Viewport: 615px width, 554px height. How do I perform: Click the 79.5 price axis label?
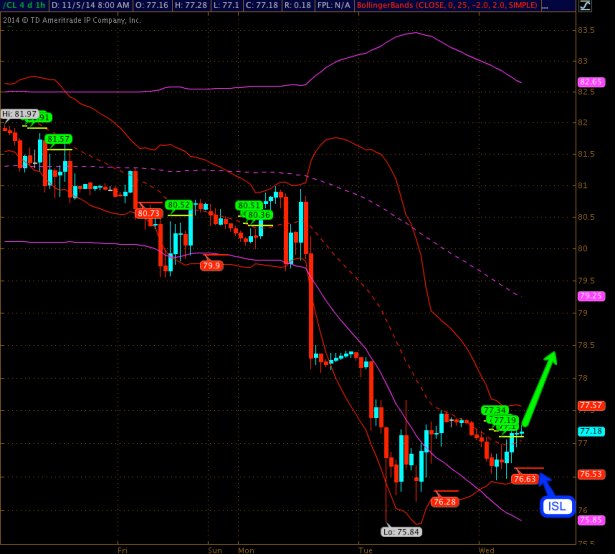pyautogui.click(x=586, y=281)
